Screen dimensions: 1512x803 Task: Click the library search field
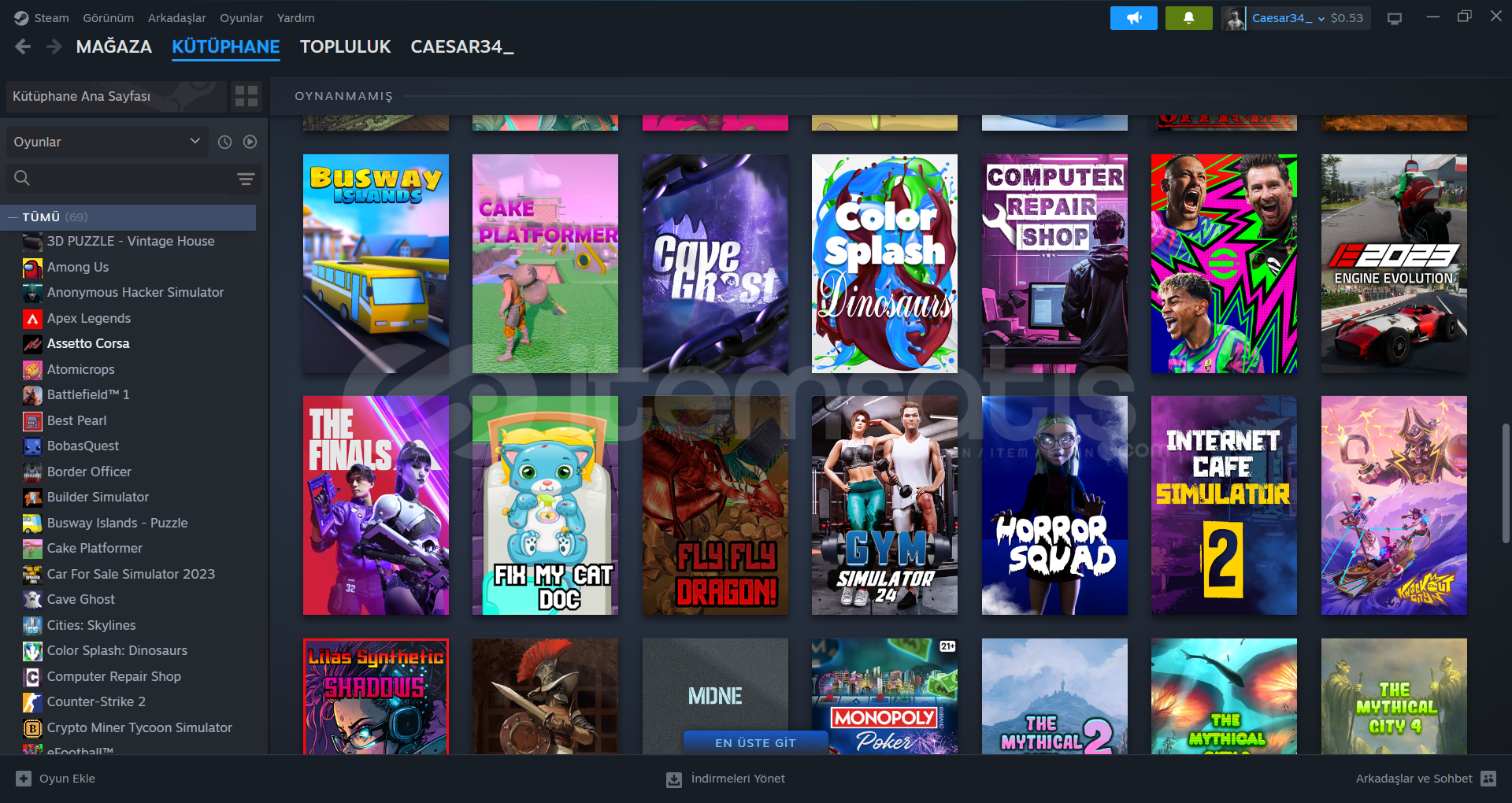point(130,179)
